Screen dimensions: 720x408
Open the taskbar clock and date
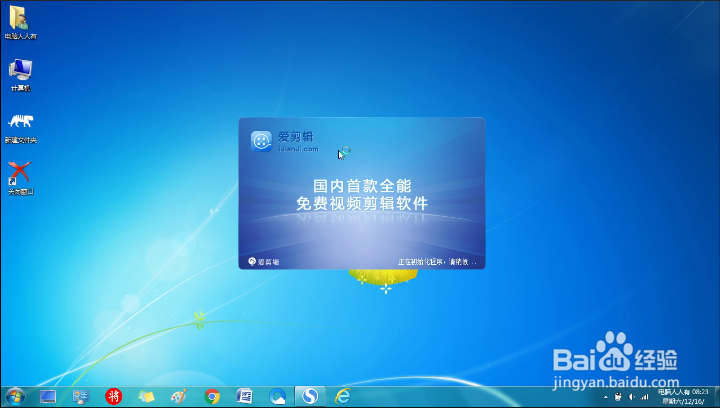coord(683,397)
